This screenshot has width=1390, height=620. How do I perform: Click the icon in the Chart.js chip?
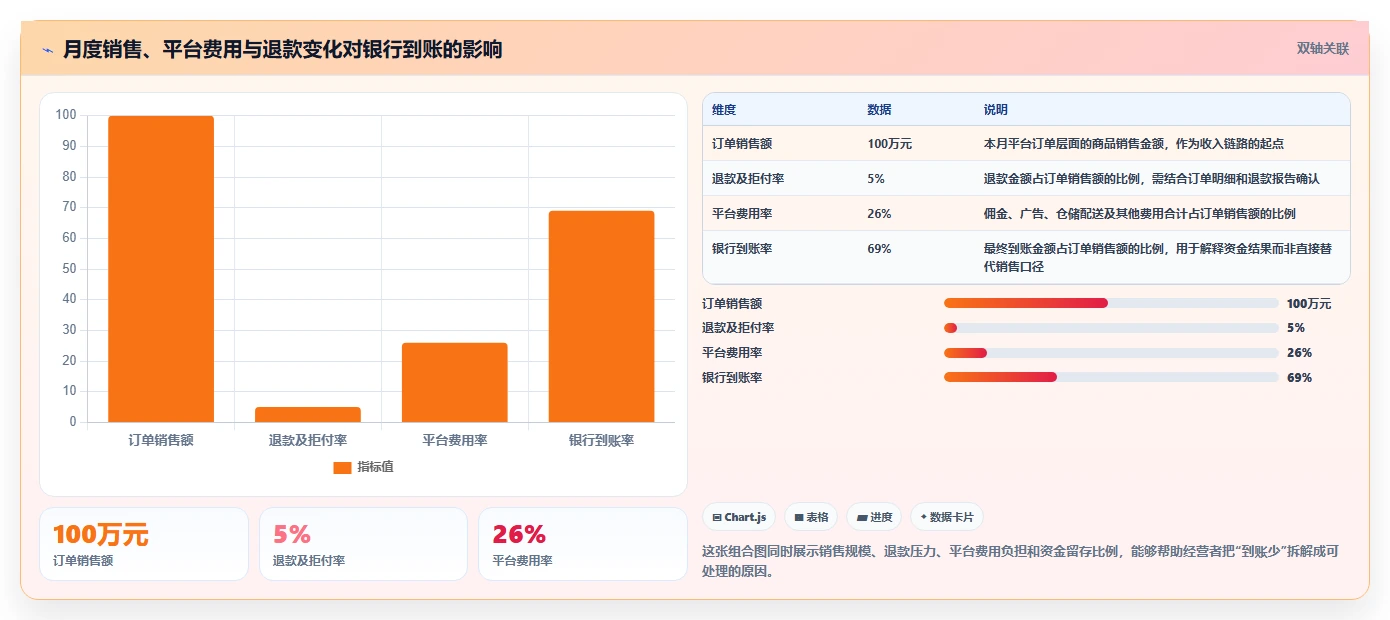click(x=717, y=518)
